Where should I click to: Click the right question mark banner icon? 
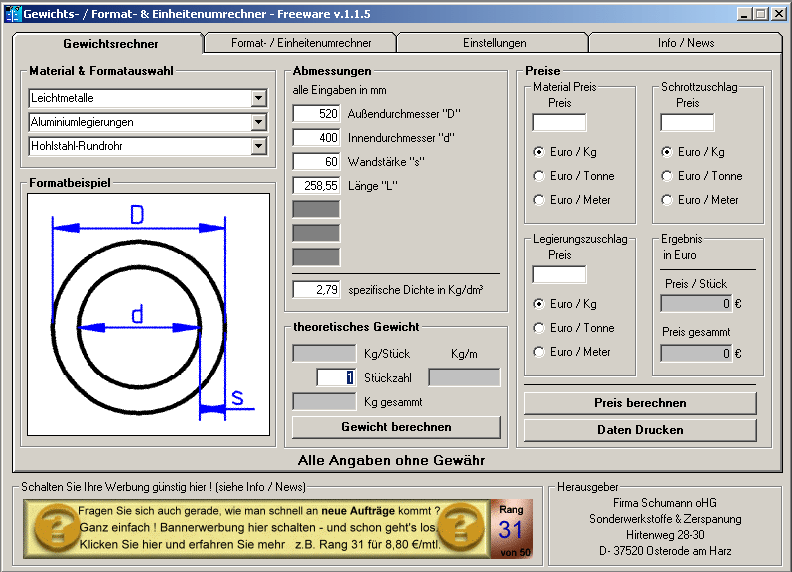[x=462, y=528]
